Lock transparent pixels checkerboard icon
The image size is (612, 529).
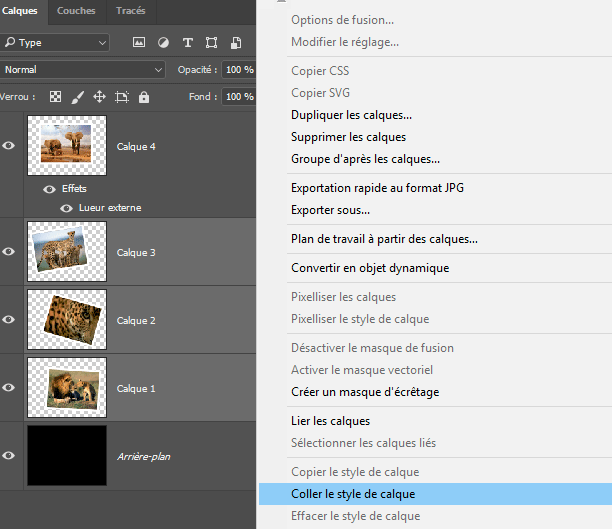56,97
